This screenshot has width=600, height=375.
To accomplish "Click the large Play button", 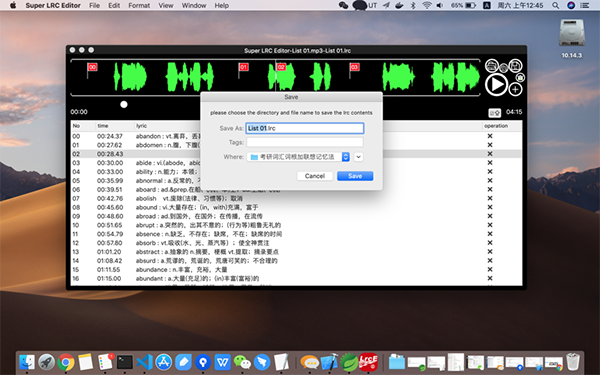I will click(x=496, y=85).
